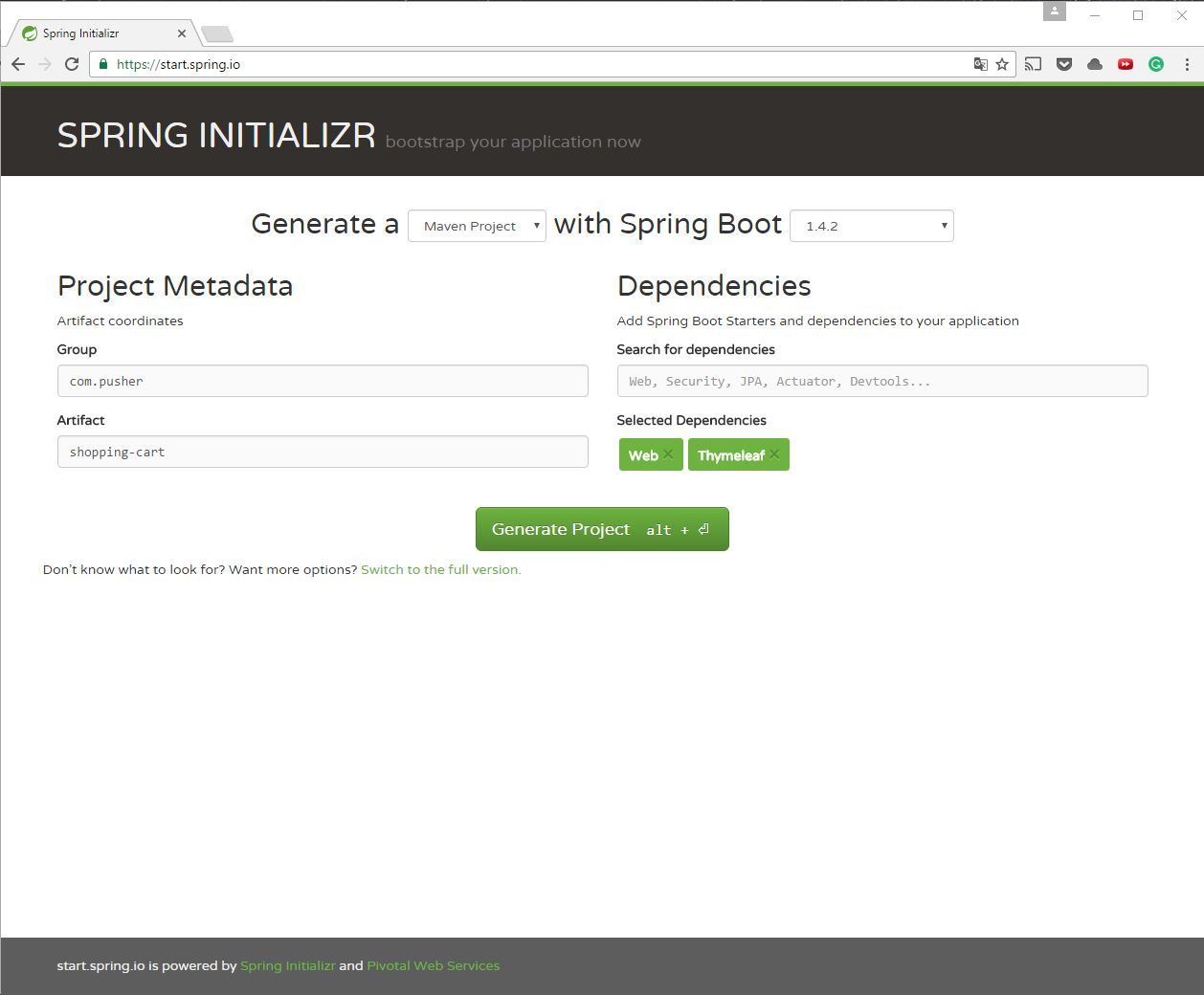The image size is (1204, 995).
Task: Open the cloud extension icon
Action: [1095, 64]
